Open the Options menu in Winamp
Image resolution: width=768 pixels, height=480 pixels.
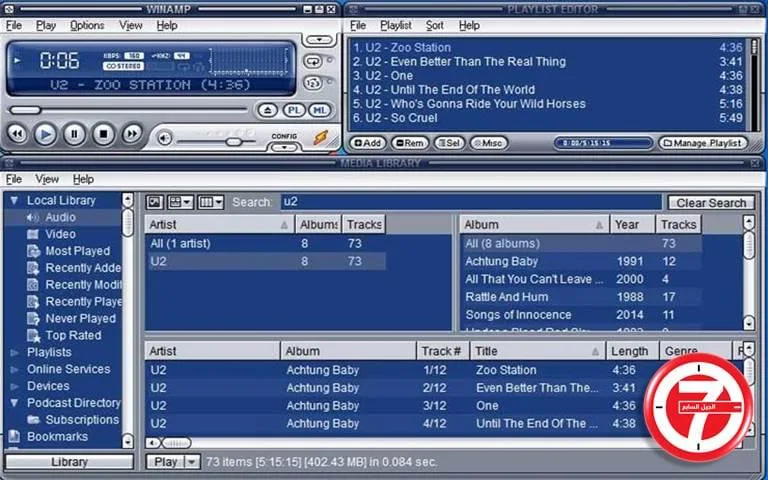tap(87, 25)
